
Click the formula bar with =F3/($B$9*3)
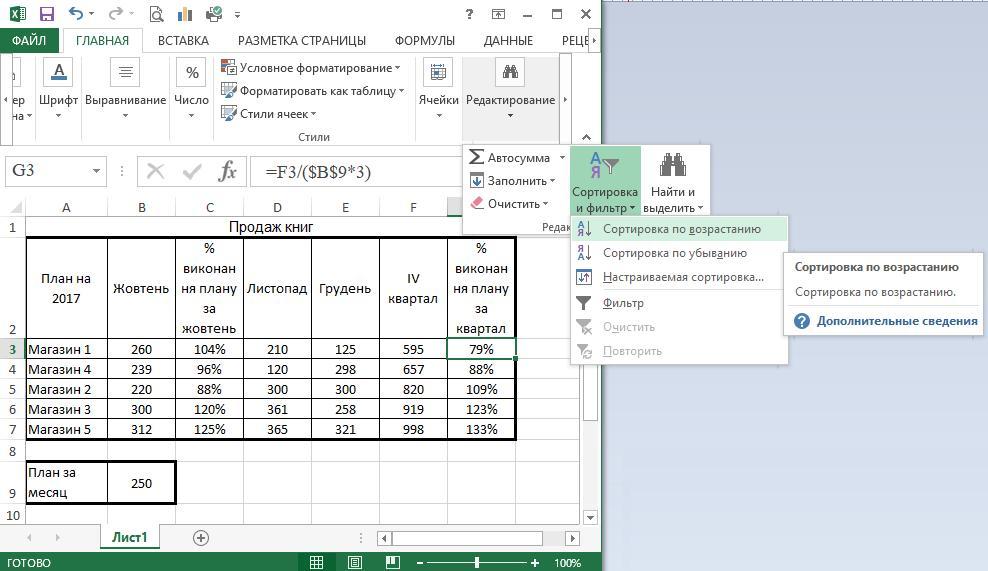tap(356, 171)
